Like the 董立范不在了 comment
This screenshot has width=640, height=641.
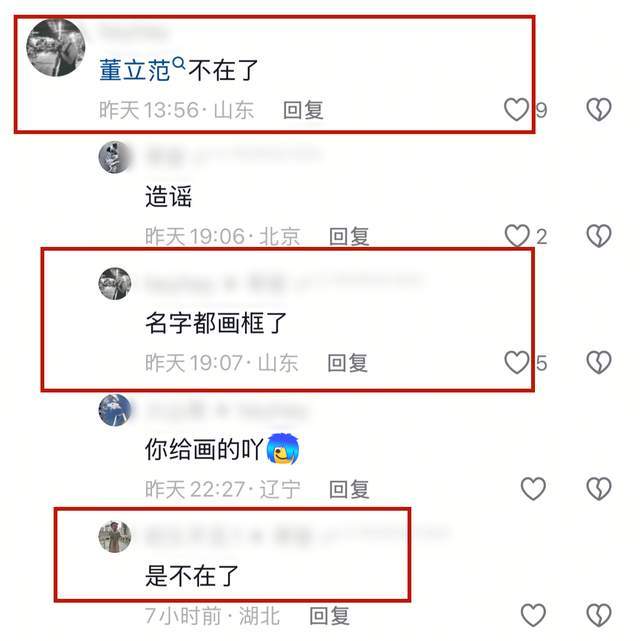coord(517,110)
